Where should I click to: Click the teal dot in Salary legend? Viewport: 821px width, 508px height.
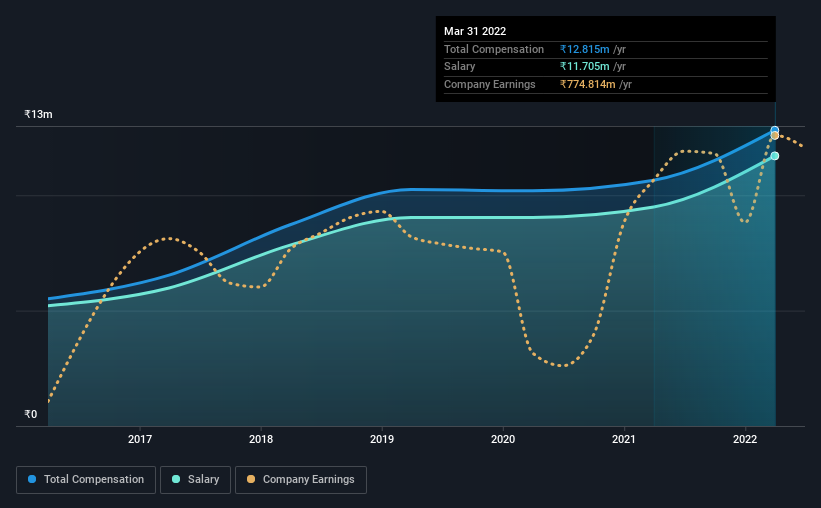tap(176, 479)
